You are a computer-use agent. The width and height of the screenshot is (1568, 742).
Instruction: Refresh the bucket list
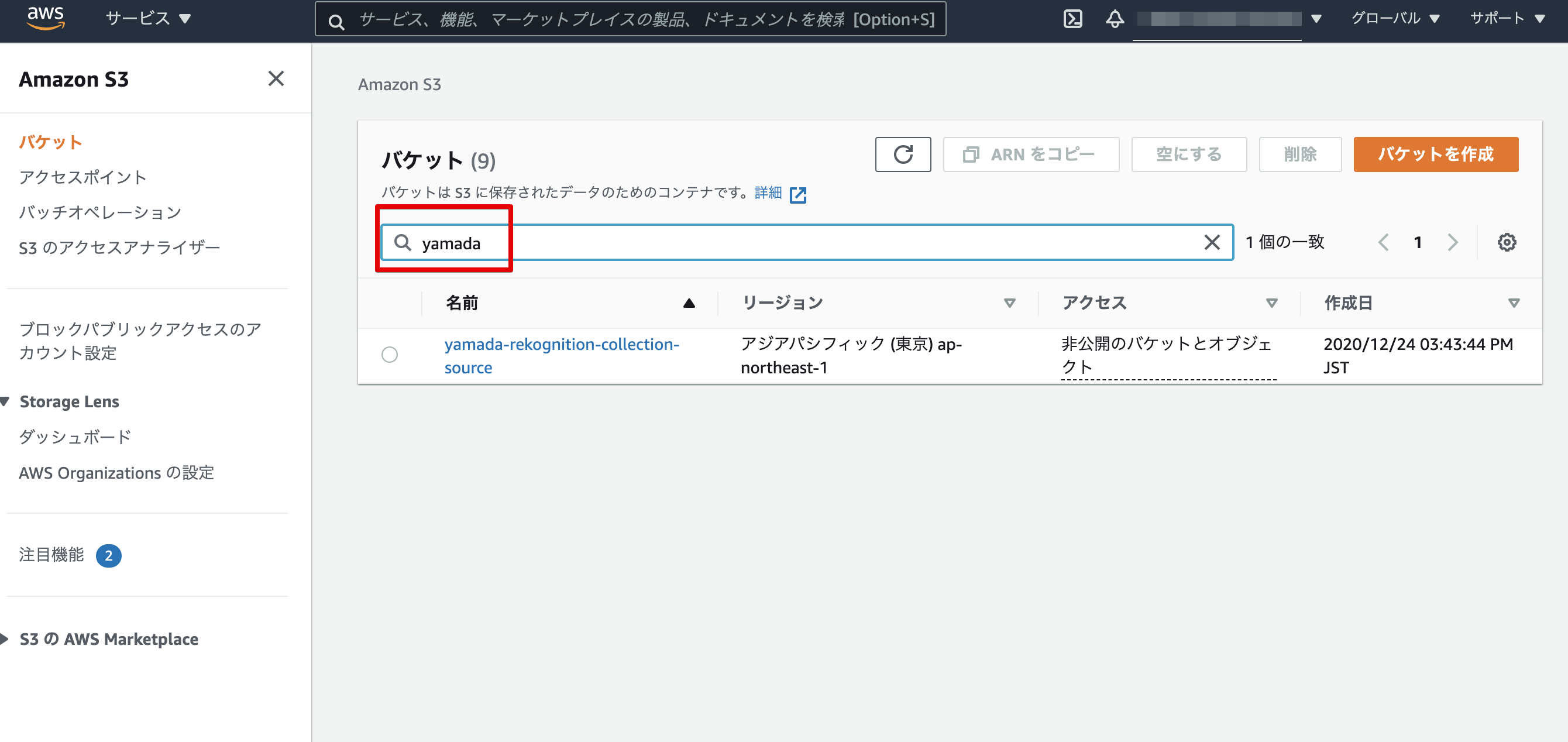[x=903, y=154]
